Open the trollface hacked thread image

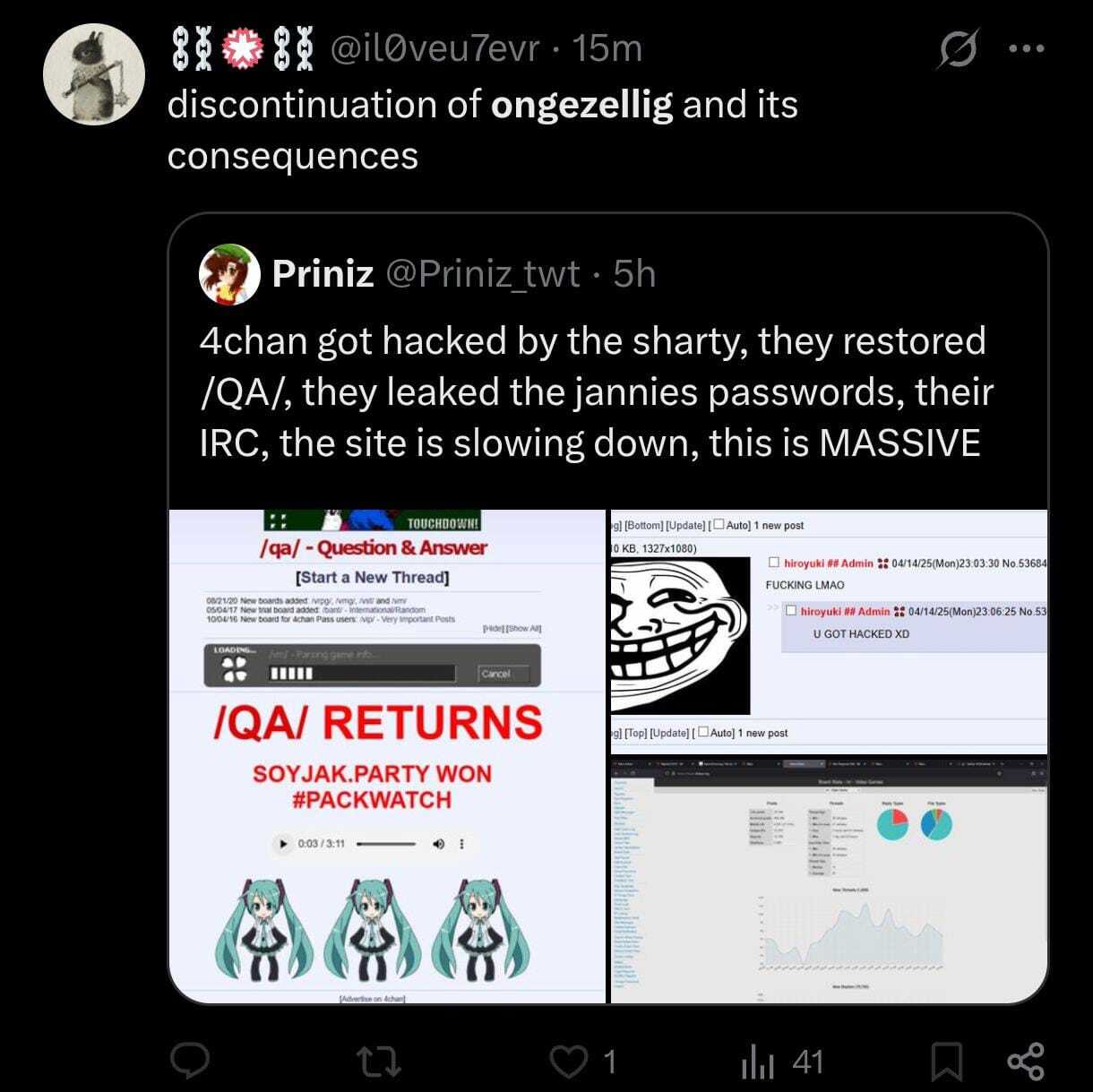click(827, 630)
